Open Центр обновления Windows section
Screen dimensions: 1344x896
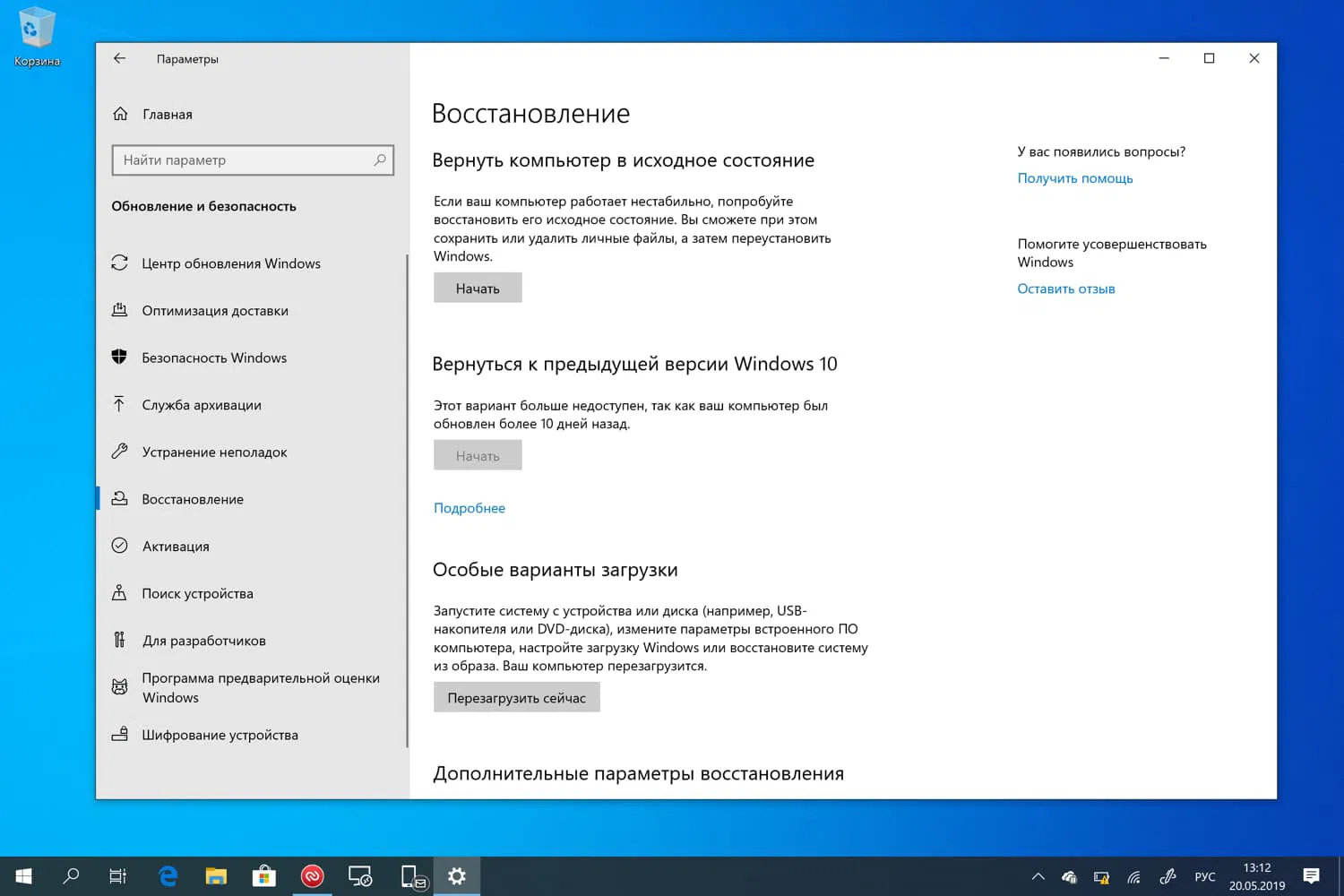coord(231,263)
